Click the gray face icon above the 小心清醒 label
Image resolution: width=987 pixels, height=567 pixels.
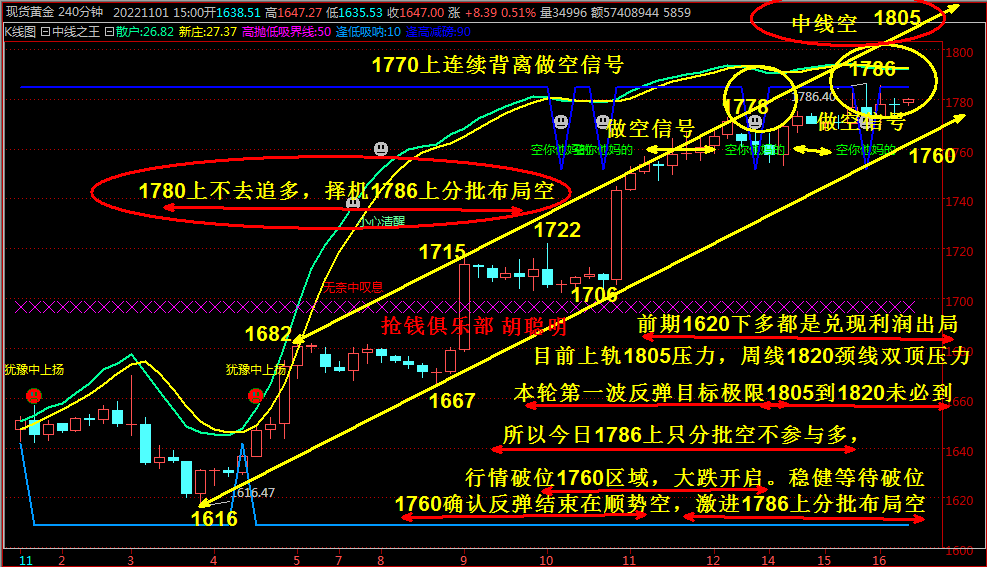353,203
